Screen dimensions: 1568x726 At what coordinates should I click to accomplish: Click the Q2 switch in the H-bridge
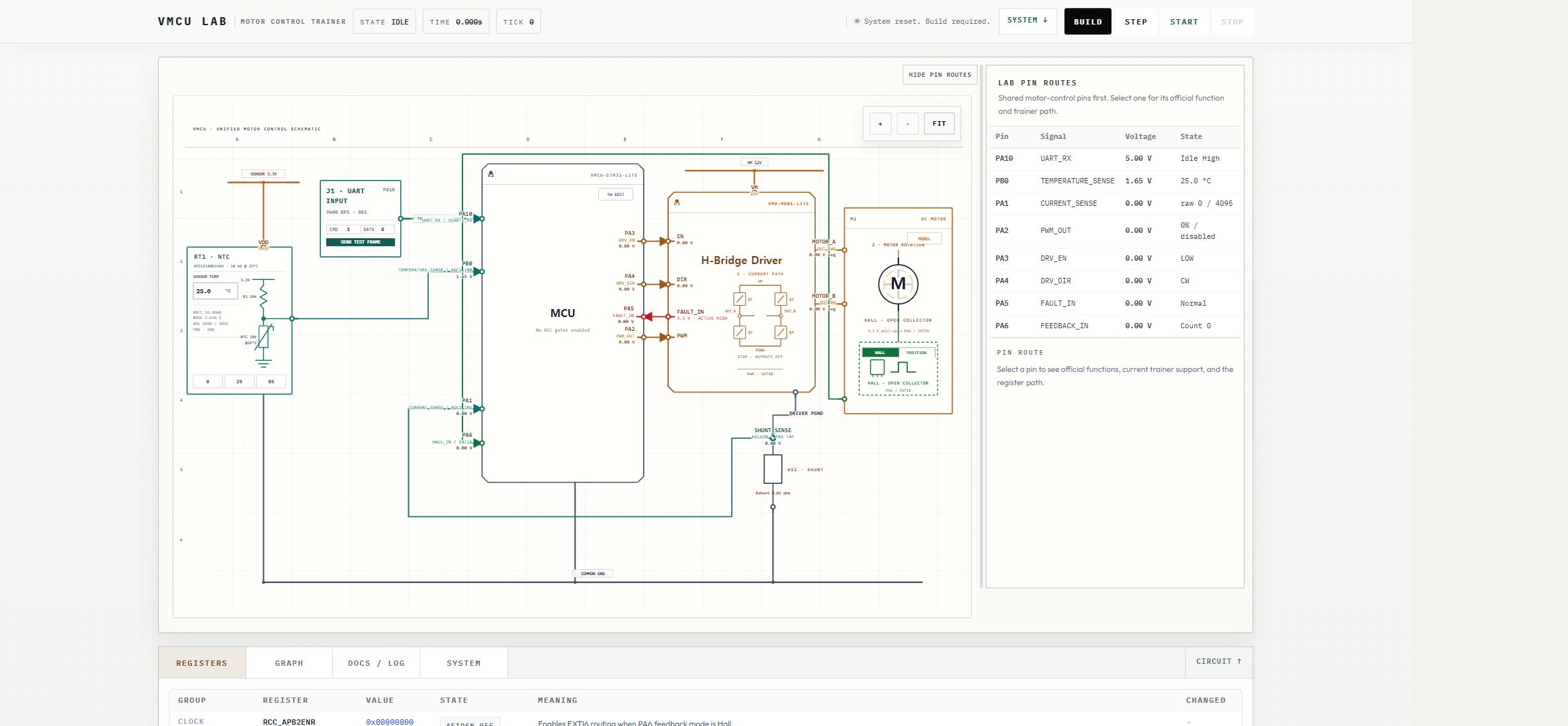pos(781,299)
